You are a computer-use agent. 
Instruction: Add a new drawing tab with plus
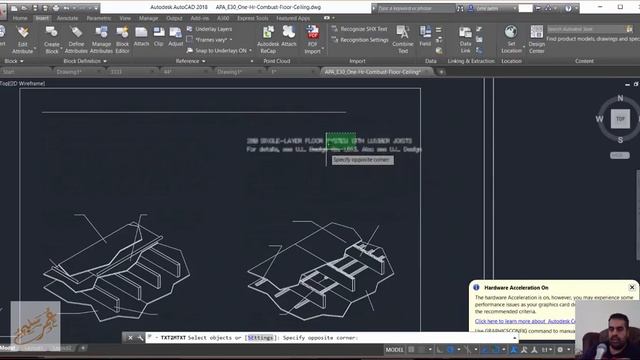coord(441,72)
